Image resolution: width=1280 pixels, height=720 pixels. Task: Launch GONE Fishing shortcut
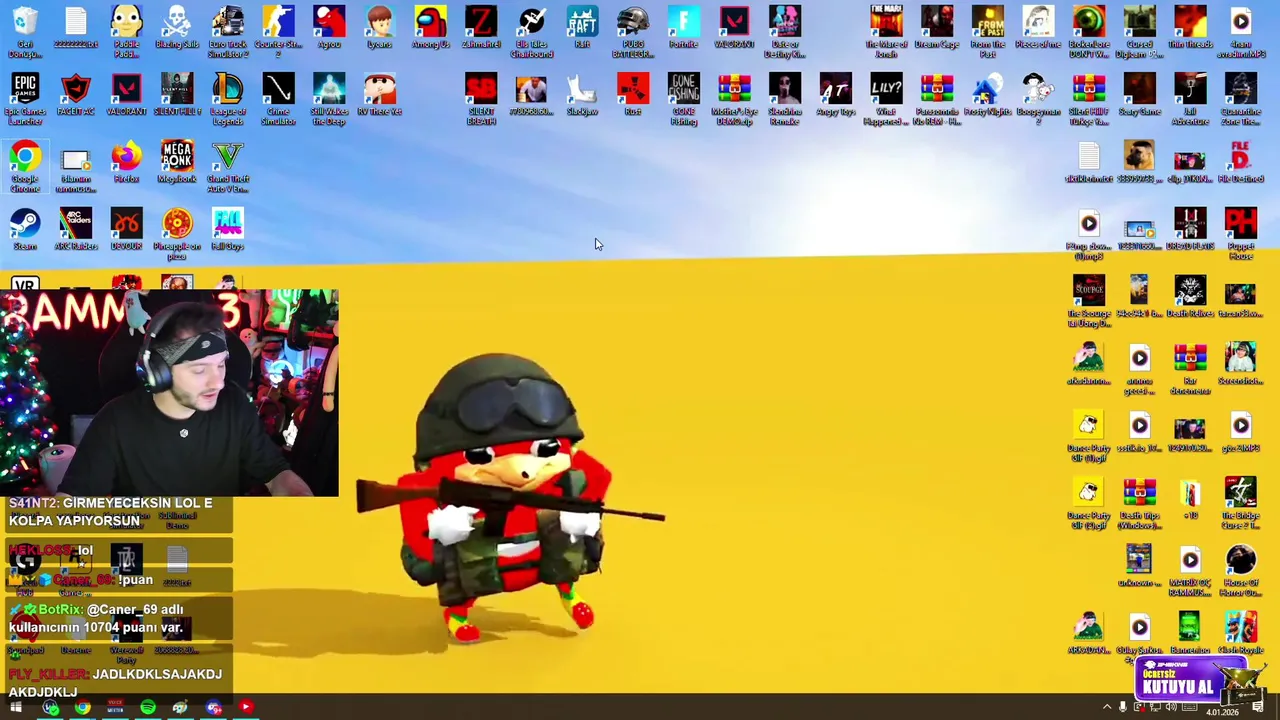click(x=684, y=98)
